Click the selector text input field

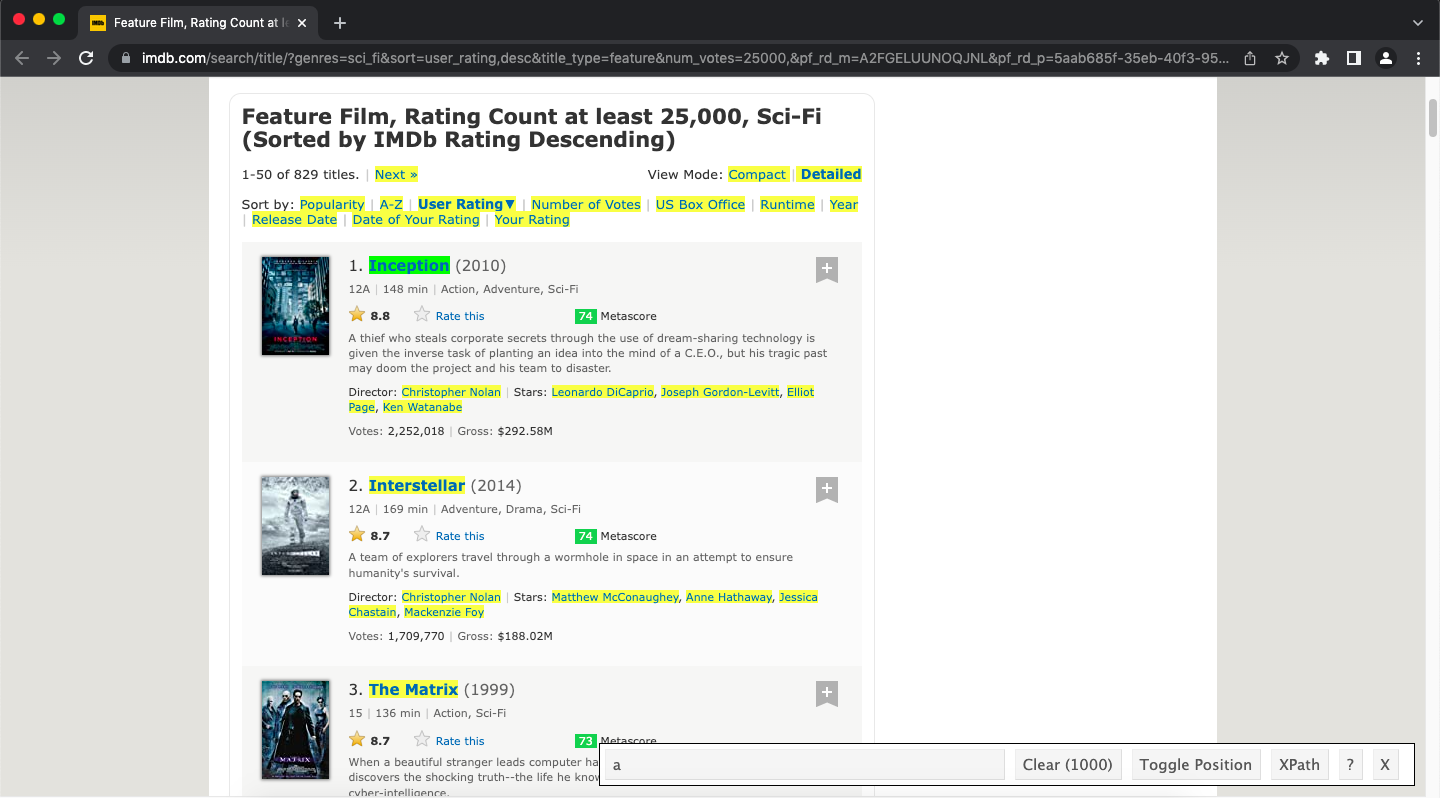click(804, 765)
